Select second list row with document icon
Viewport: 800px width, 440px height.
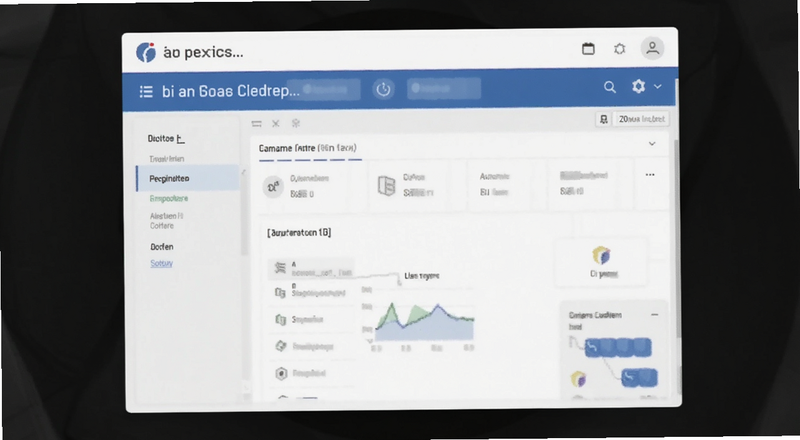[x=311, y=292]
